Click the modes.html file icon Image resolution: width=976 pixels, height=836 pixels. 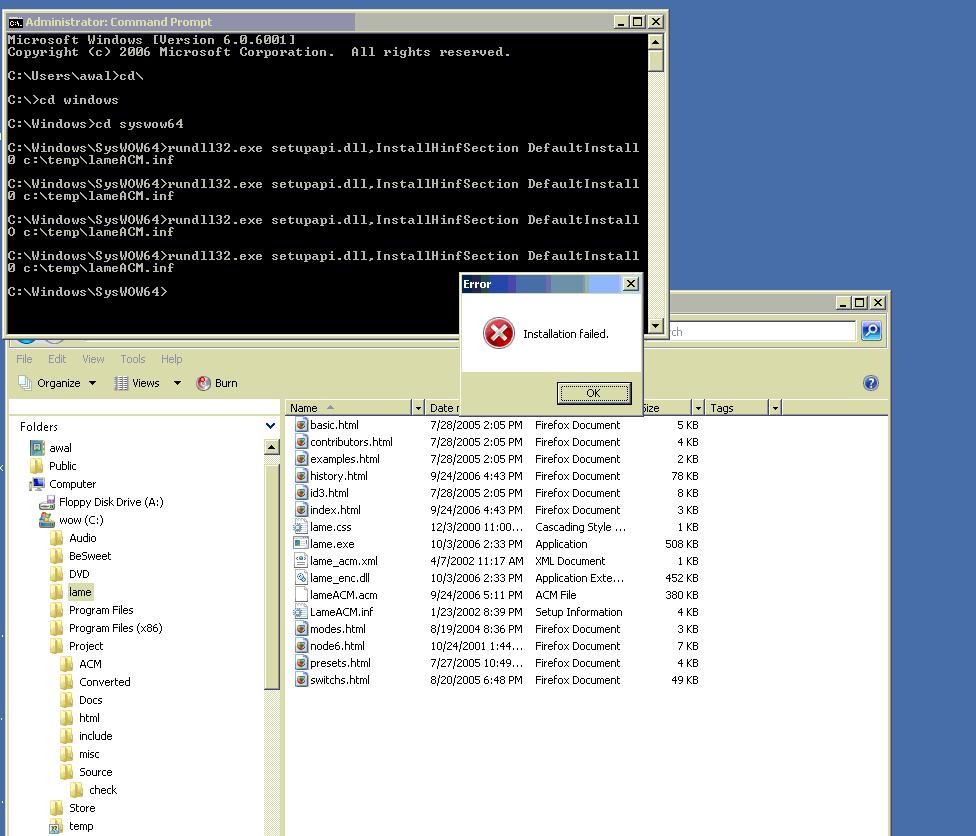coord(301,629)
